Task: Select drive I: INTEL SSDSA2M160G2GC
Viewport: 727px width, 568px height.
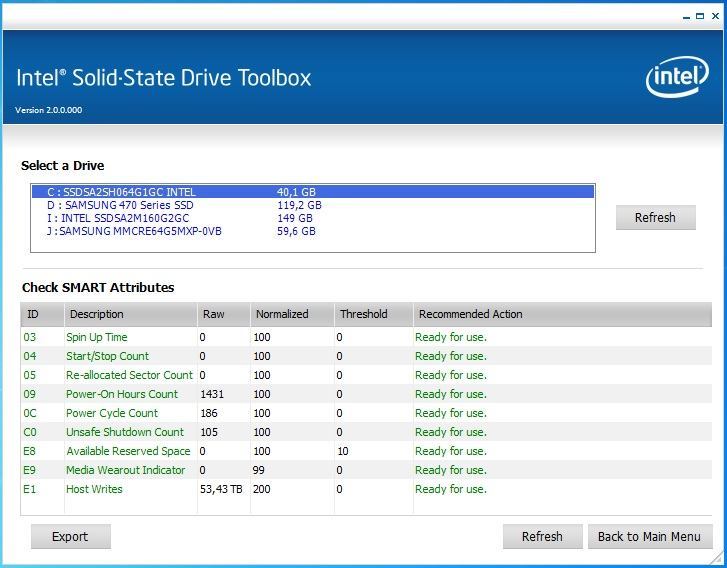Action: pyautogui.click(x=313, y=218)
